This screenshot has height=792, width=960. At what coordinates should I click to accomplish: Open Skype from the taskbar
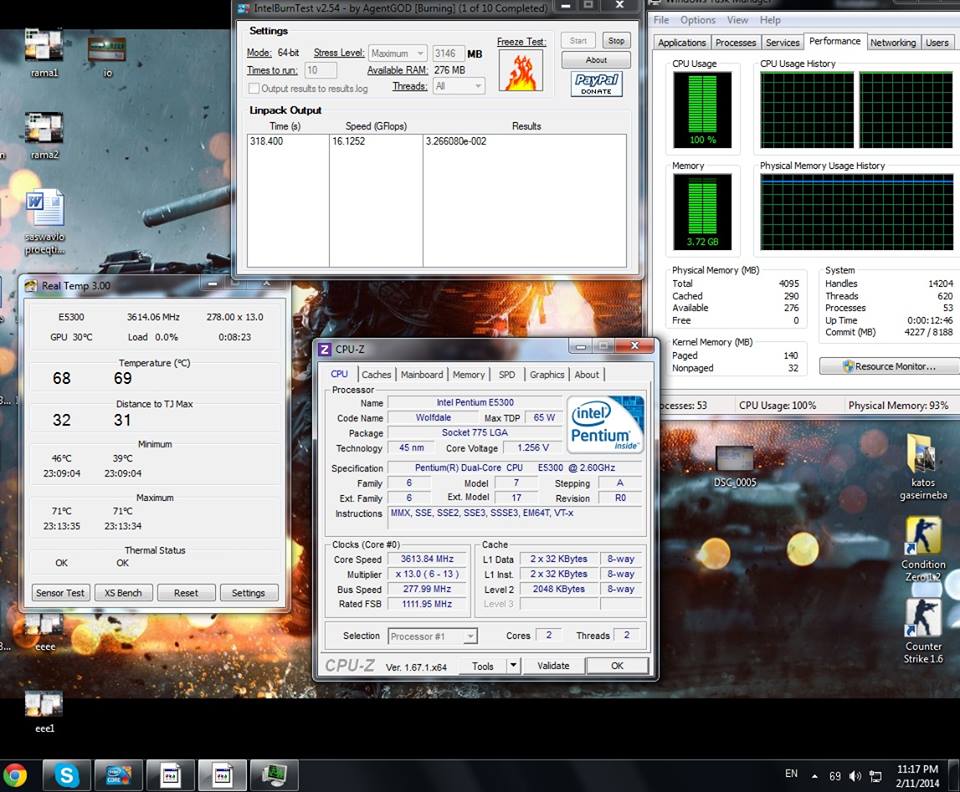(x=67, y=774)
